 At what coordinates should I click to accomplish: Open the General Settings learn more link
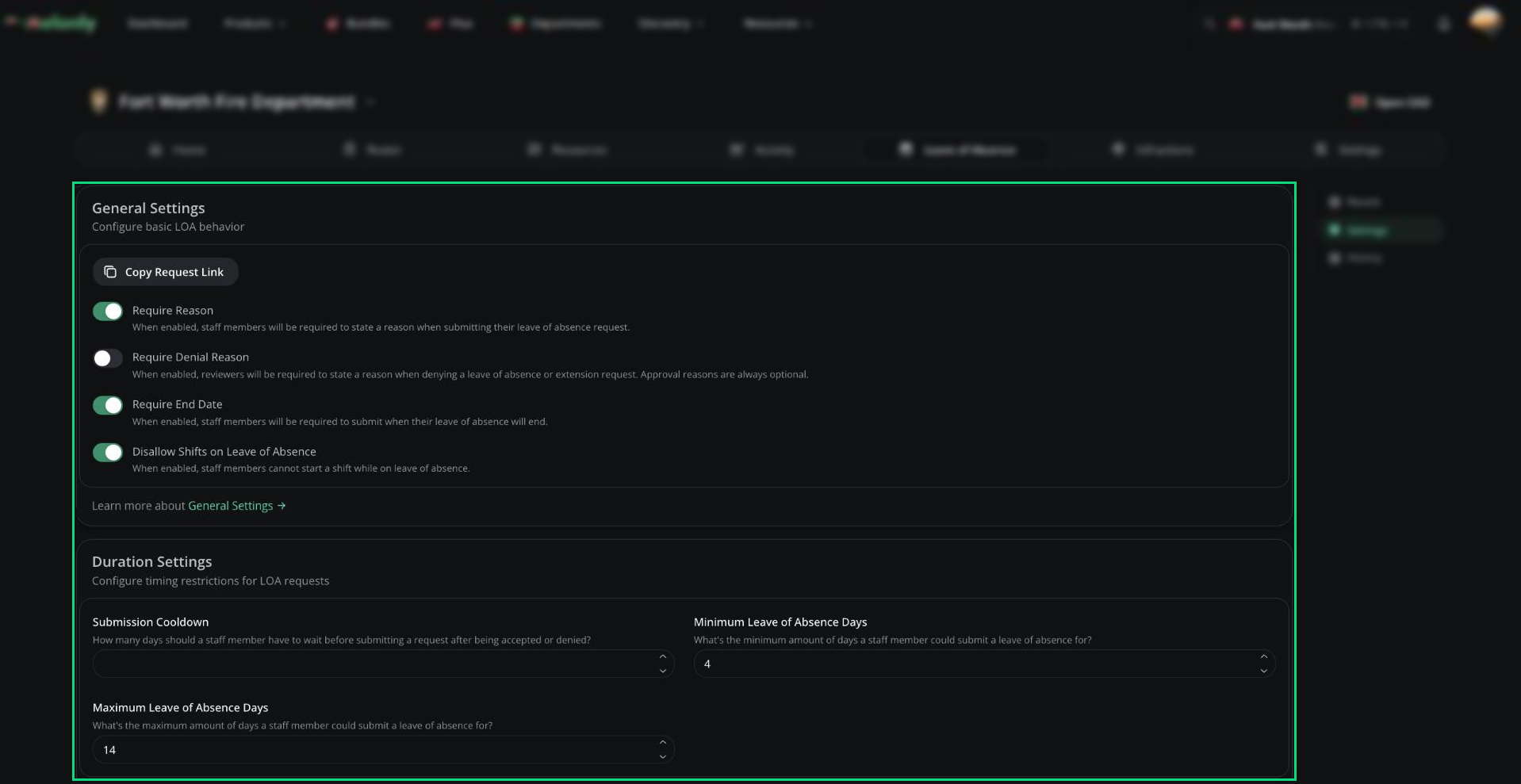(237, 506)
